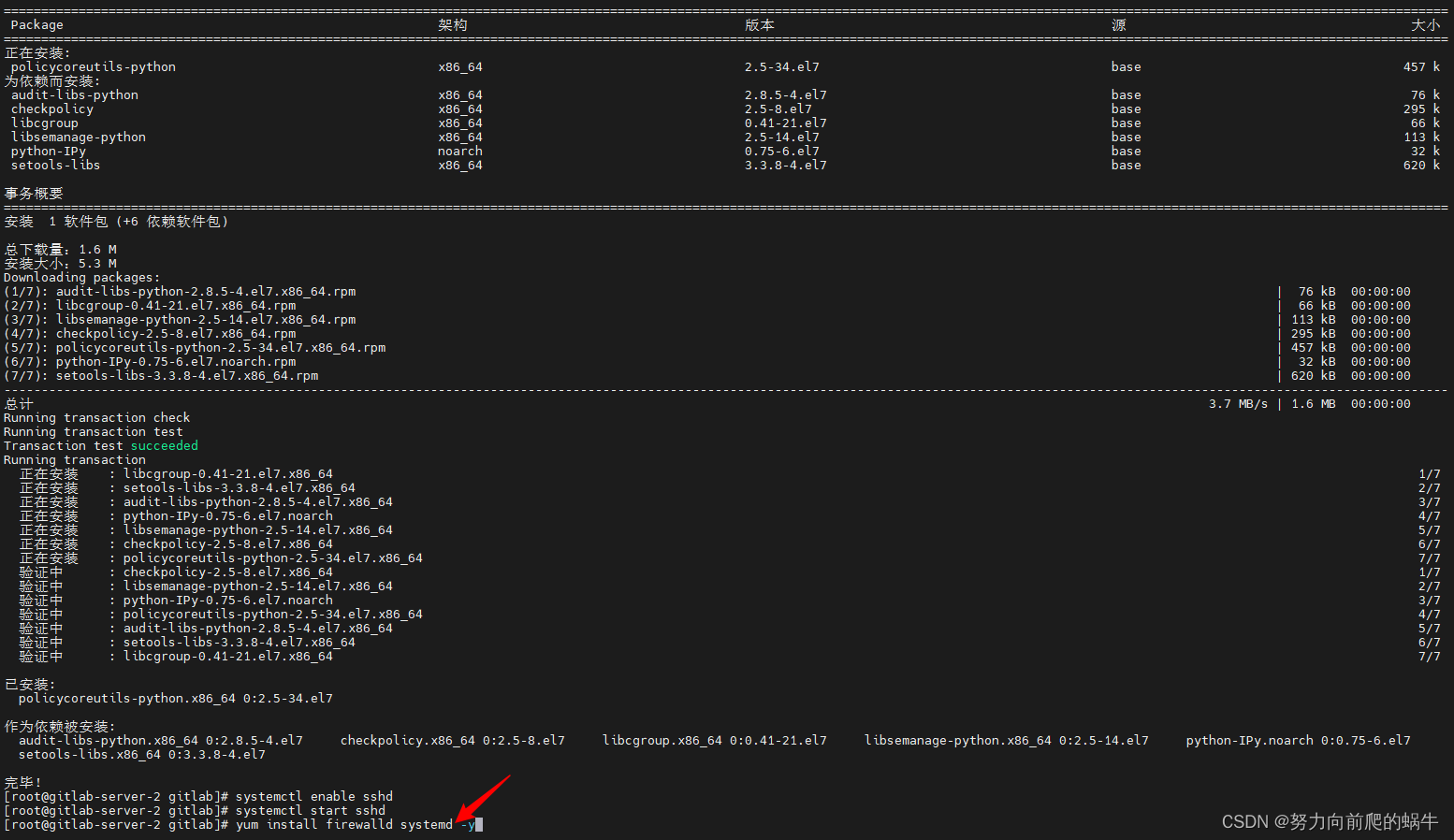Image resolution: width=1454 pixels, height=840 pixels.
Task: Click the 'systemctl enable sshd' command
Action: click(x=314, y=797)
